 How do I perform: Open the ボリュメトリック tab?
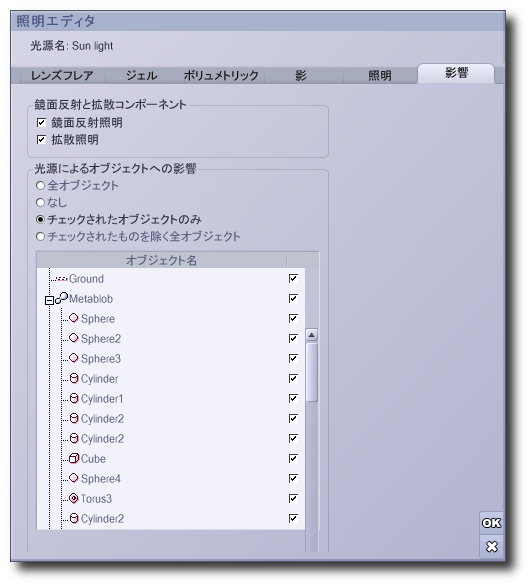coord(221,75)
